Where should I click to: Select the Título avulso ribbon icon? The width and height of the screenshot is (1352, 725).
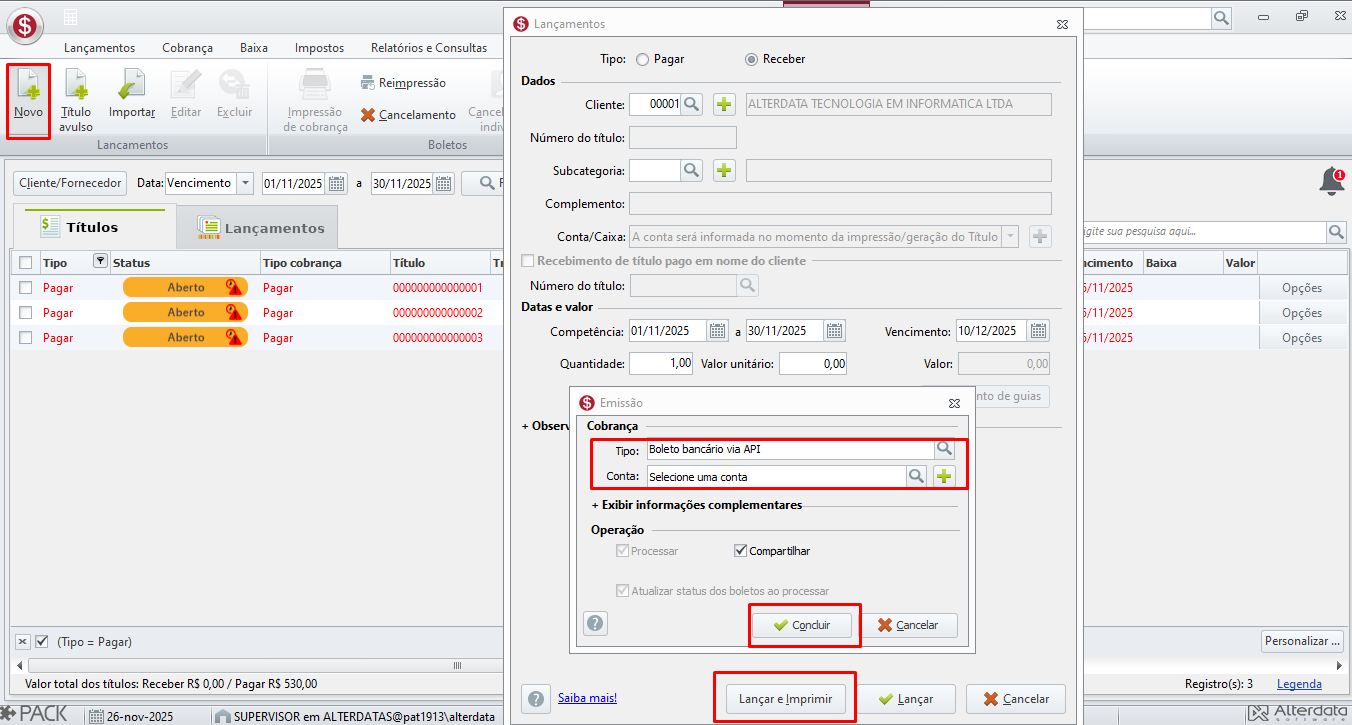point(76,85)
